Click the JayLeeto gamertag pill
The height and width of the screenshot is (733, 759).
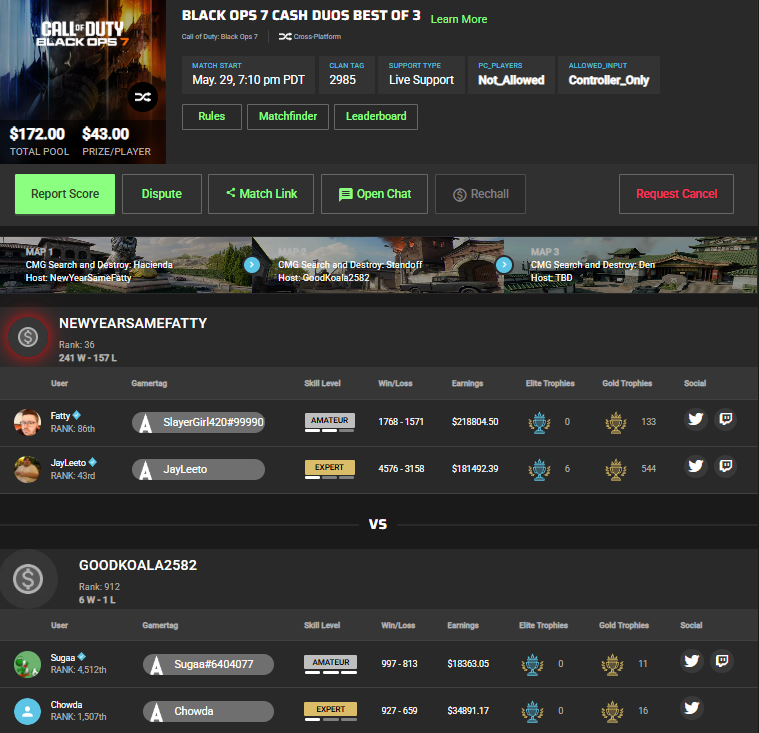point(198,469)
